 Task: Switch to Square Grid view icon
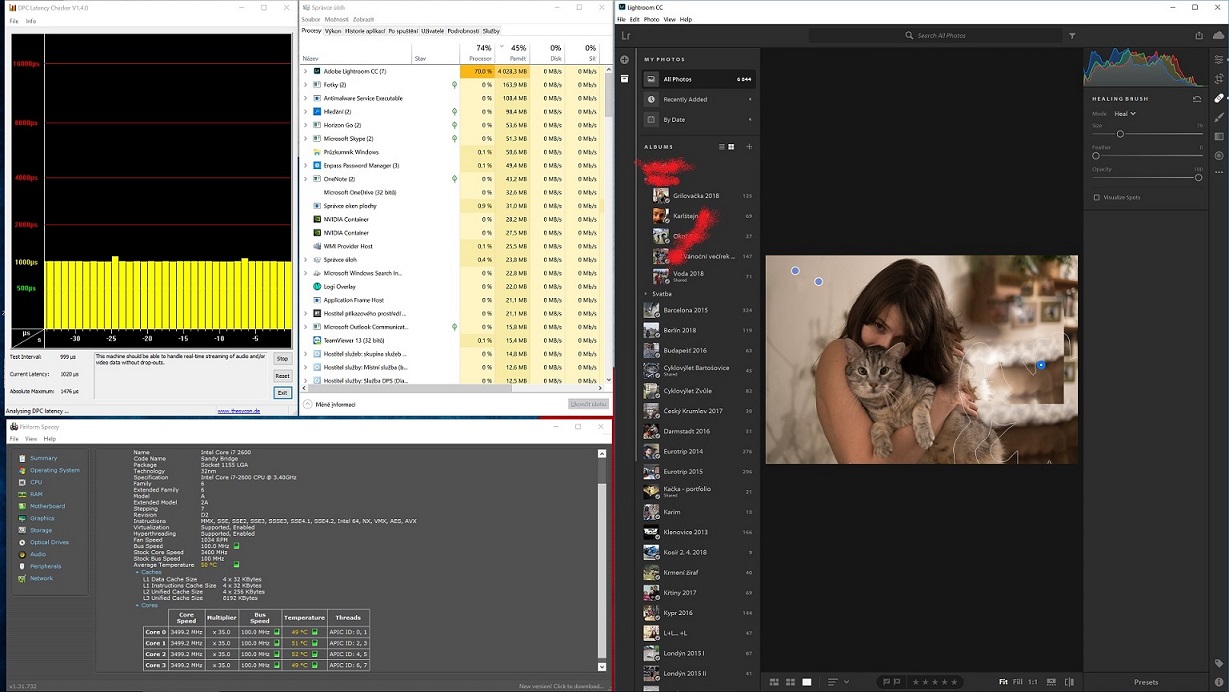click(x=790, y=682)
